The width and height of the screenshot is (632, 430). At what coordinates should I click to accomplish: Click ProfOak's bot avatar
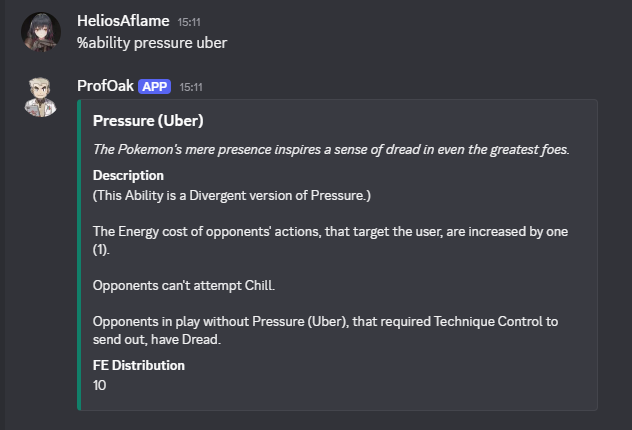coord(40,94)
